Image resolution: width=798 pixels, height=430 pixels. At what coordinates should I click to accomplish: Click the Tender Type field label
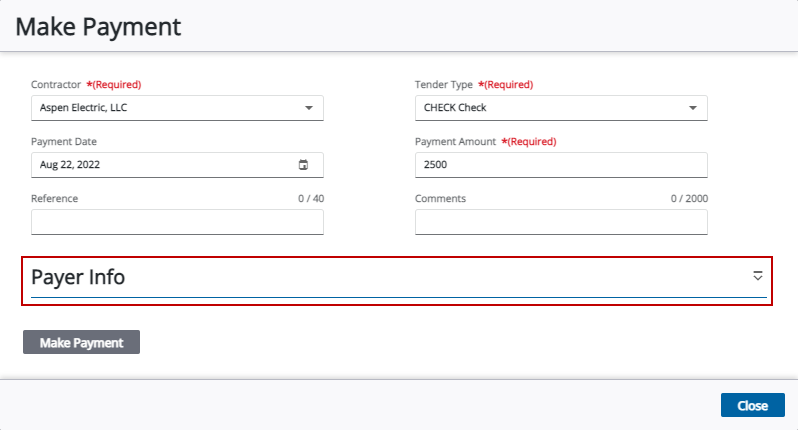tap(444, 84)
